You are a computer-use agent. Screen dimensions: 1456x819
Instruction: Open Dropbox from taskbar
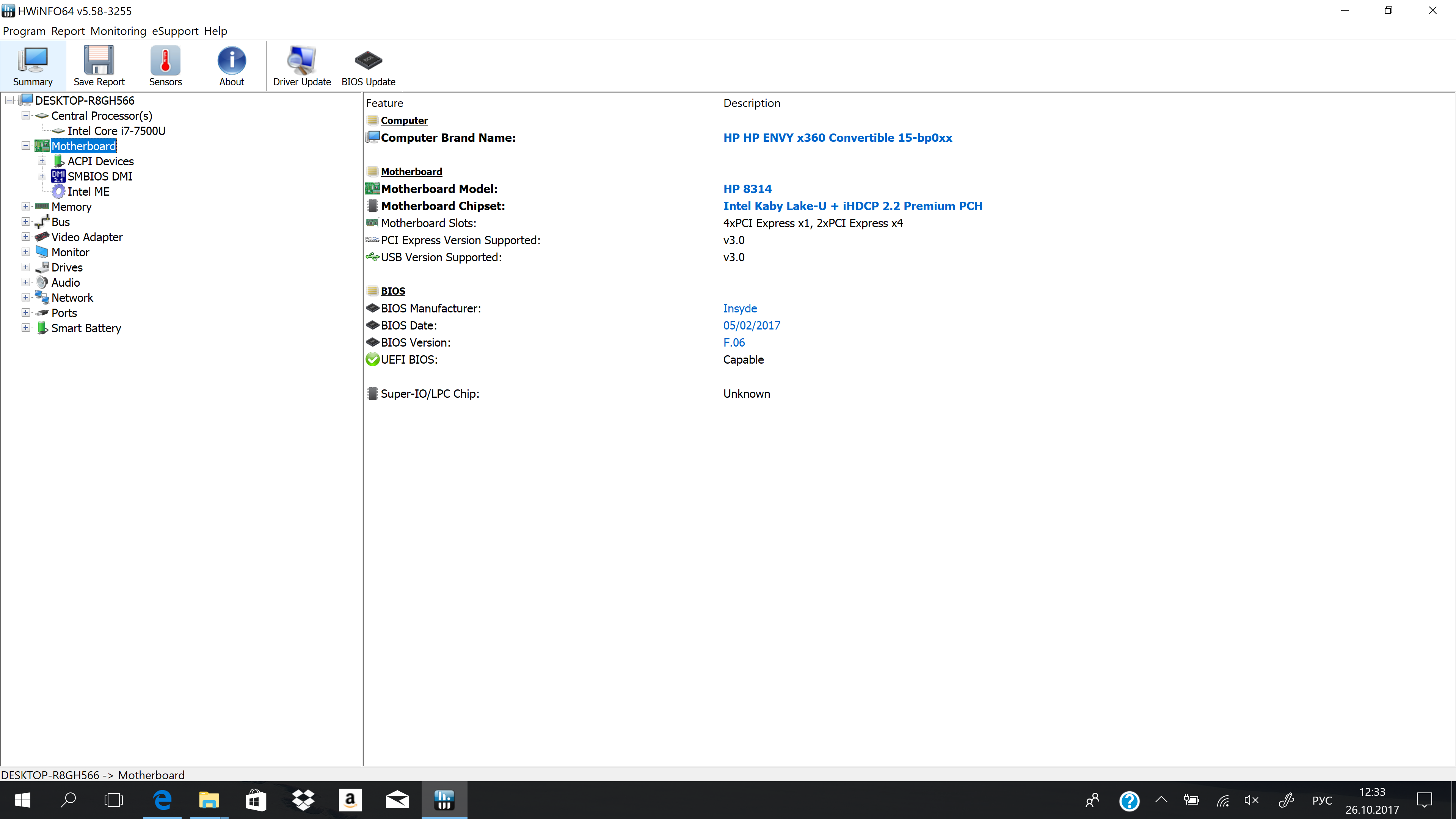[x=303, y=800]
